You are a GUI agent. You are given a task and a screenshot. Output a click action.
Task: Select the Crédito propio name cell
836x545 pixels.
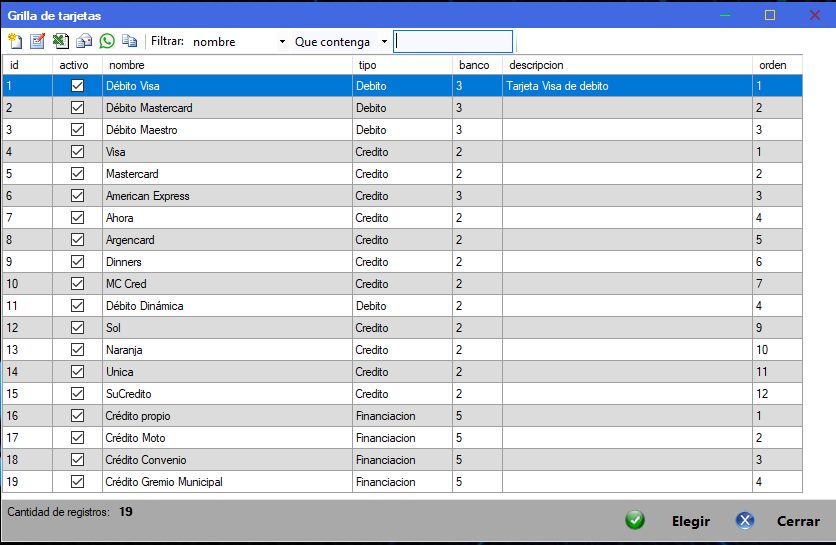coord(227,415)
